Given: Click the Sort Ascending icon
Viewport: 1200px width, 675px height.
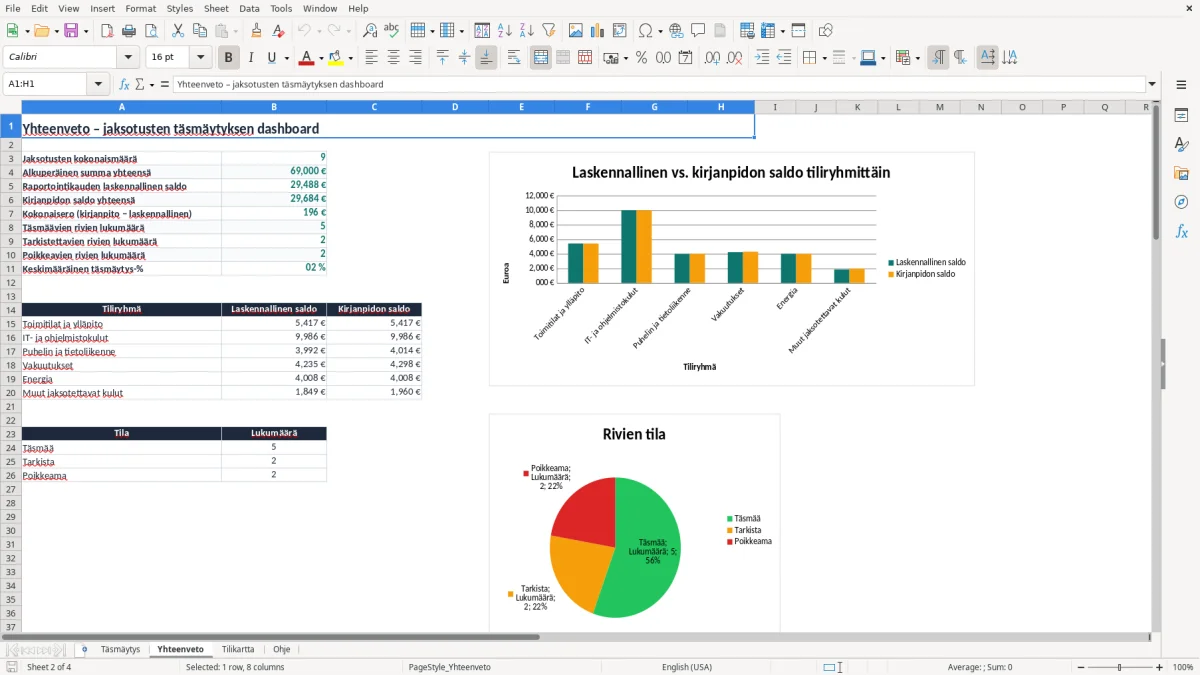Looking at the screenshot, I should [505, 31].
